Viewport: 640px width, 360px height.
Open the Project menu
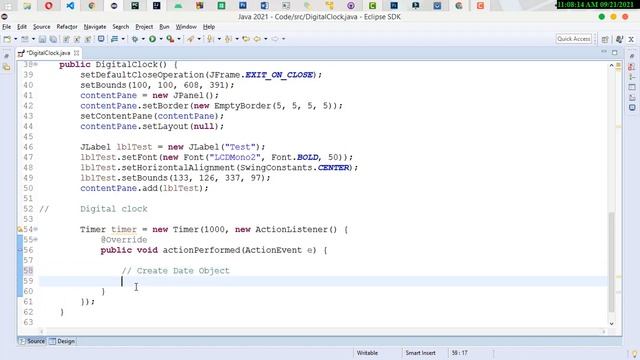(x=144, y=27)
